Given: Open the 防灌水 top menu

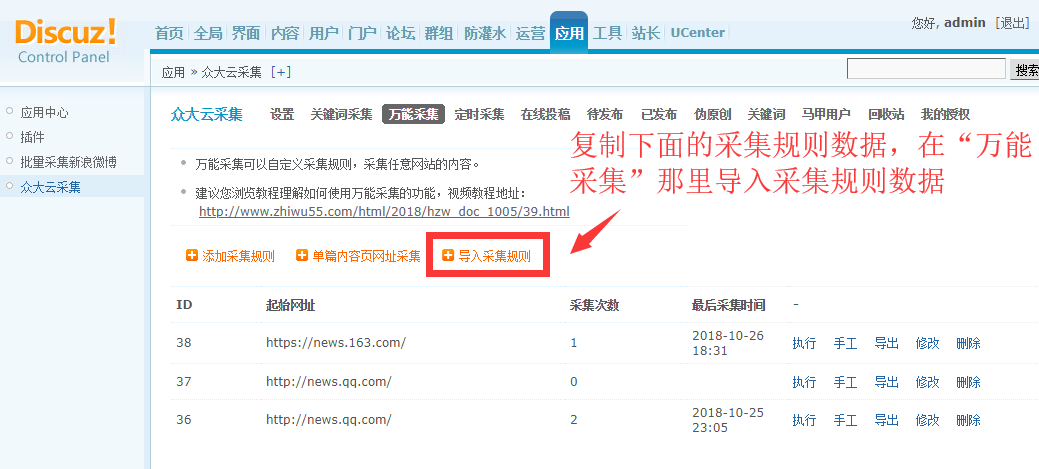Looking at the screenshot, I should pos(485,33).
